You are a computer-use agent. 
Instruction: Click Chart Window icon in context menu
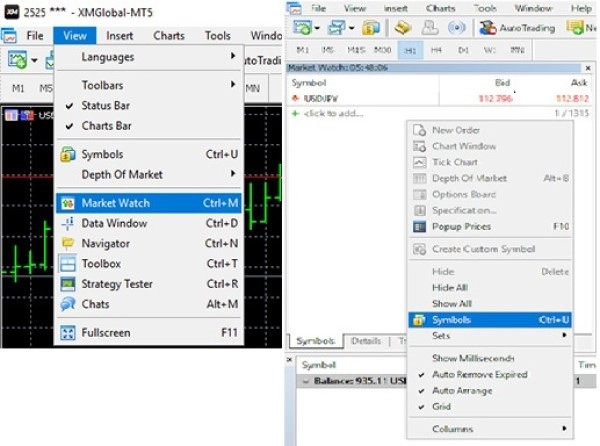[419, 146]
